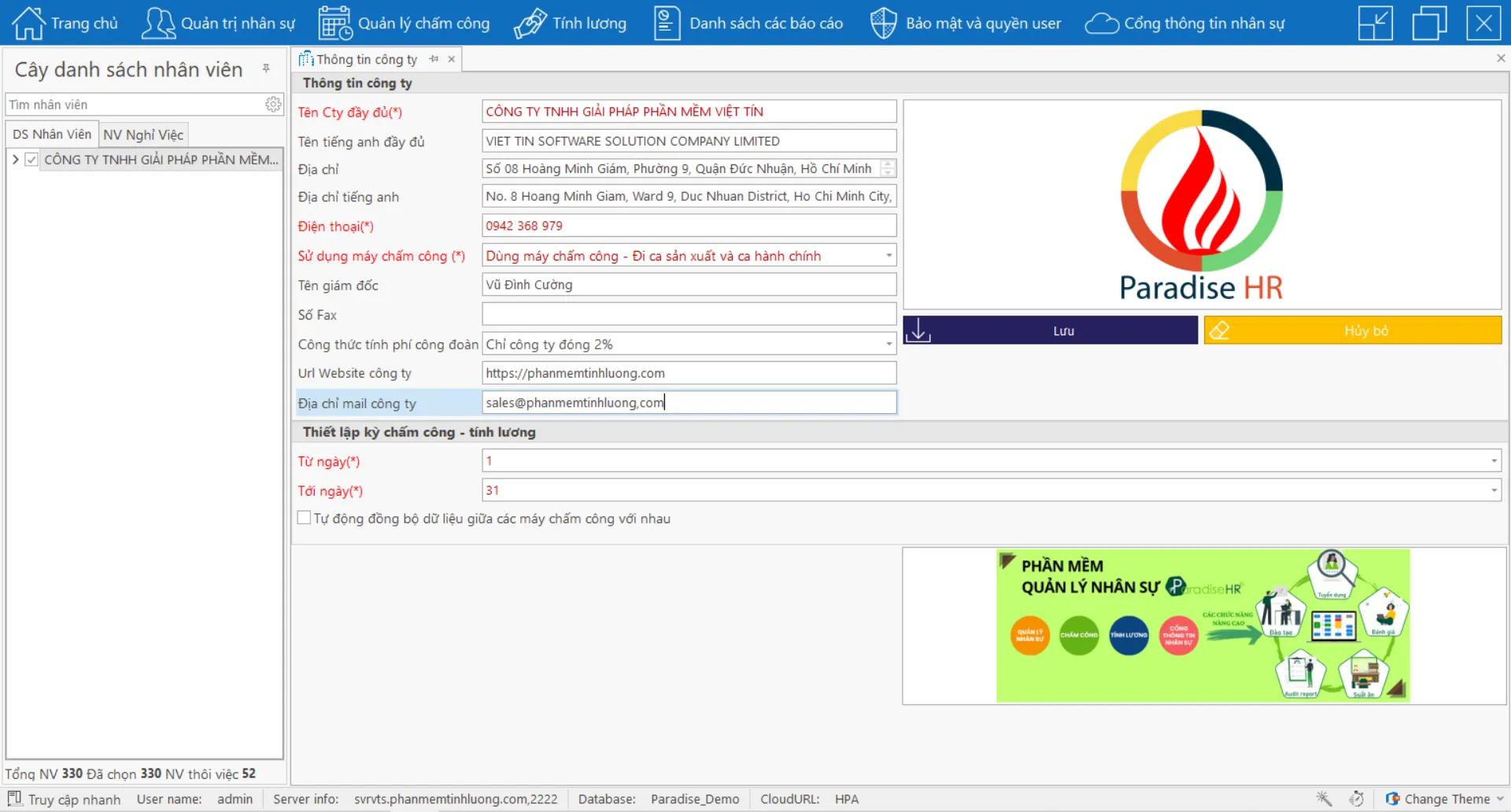The height and width of the screenshot is (812, 1511).
Task: Expand the CÔNG TY TNHH tree node
Action: coord(15,159)
